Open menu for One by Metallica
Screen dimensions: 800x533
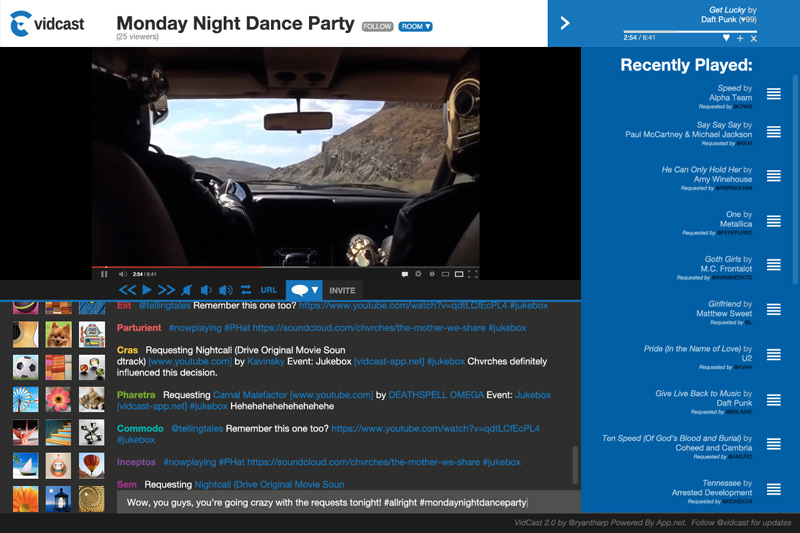tap(773, 221)
